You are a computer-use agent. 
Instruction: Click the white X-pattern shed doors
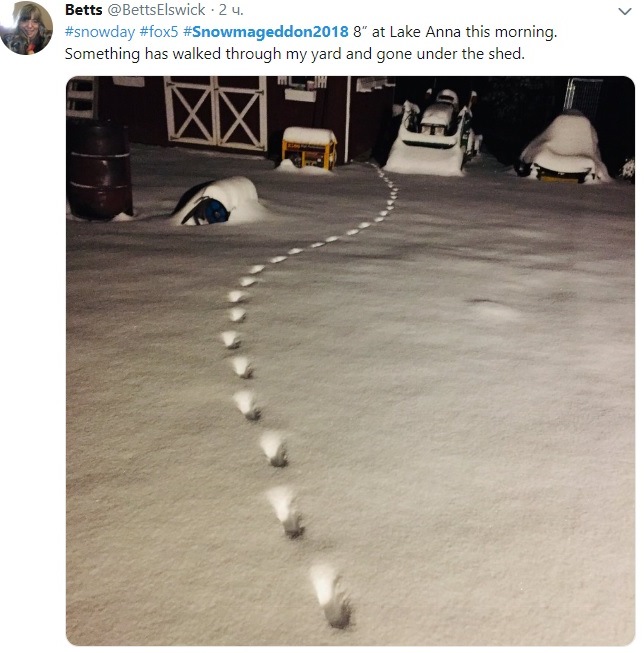tap(216, 112)
